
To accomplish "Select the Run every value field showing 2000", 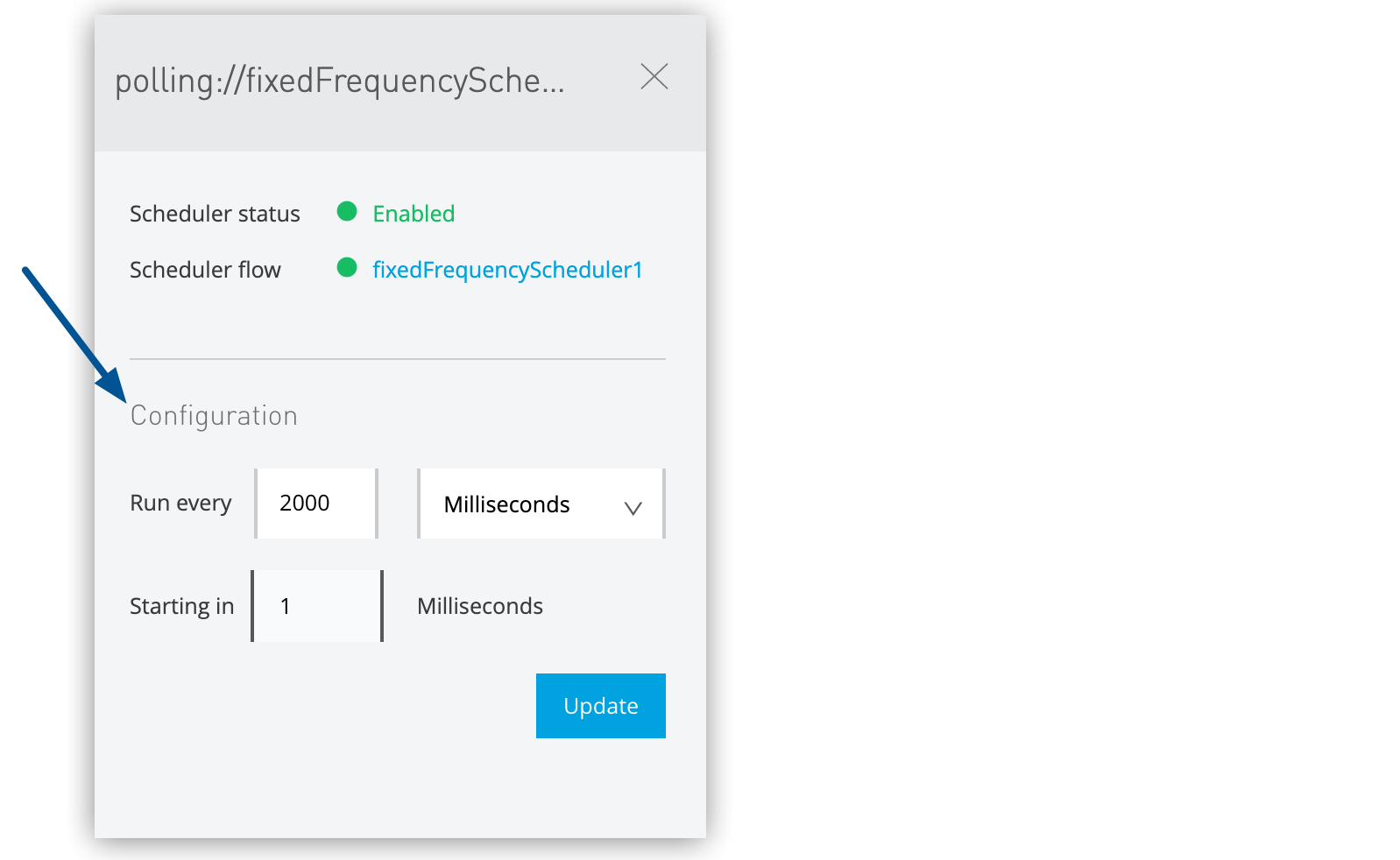I will tap(315, 503).
